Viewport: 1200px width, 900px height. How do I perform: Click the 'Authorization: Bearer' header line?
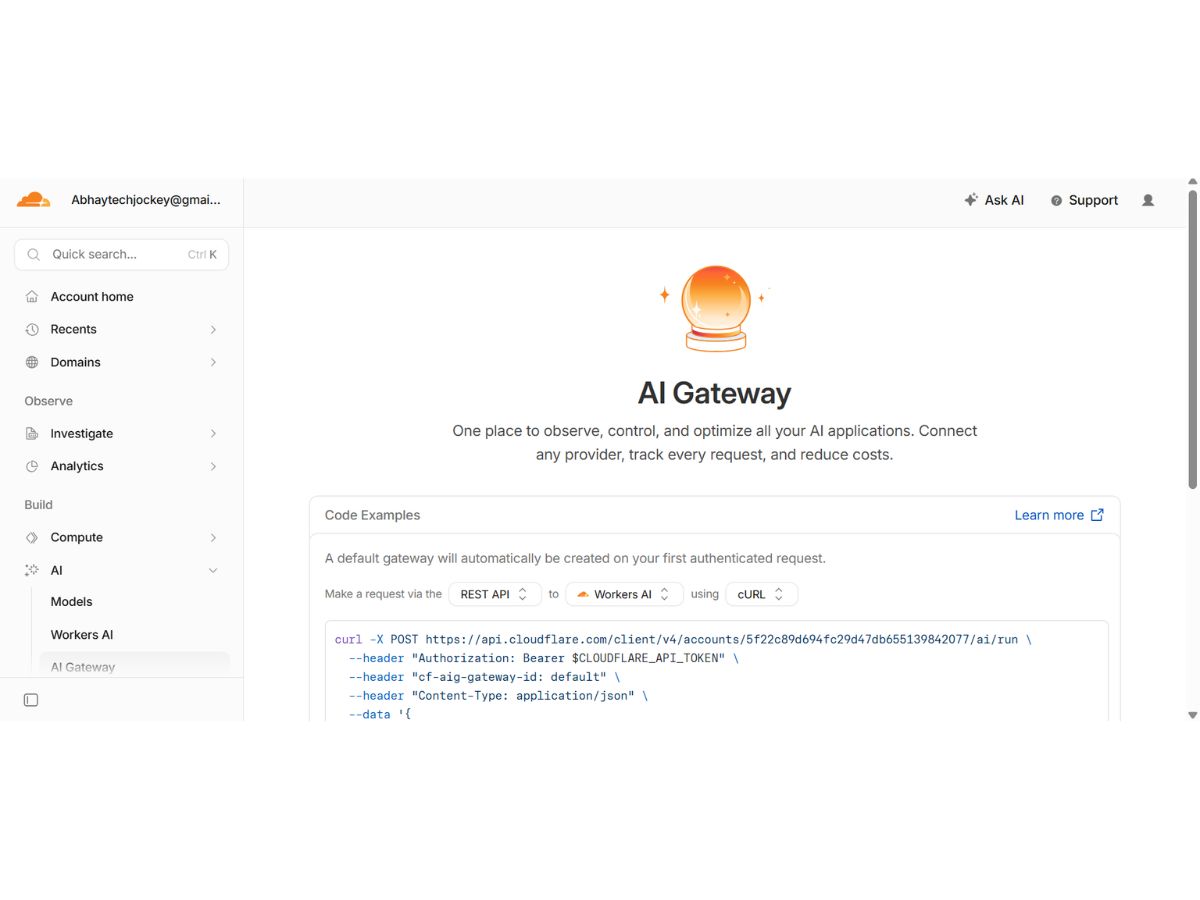click(x=543, y=658)
